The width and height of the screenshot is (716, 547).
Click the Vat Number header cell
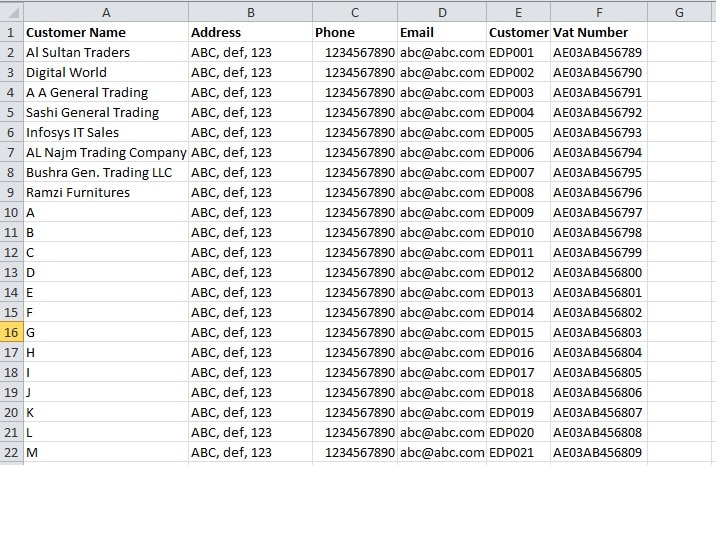tap(599, 32)
